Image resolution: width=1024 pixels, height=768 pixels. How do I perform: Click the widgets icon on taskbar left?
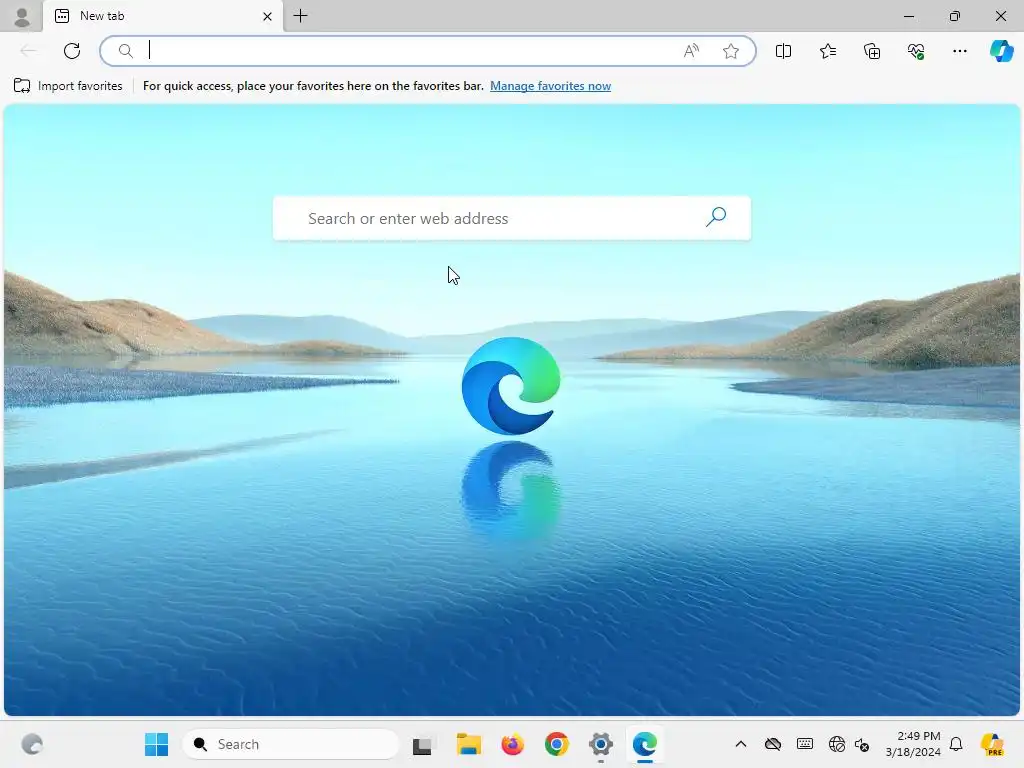(x=32, y=744)
